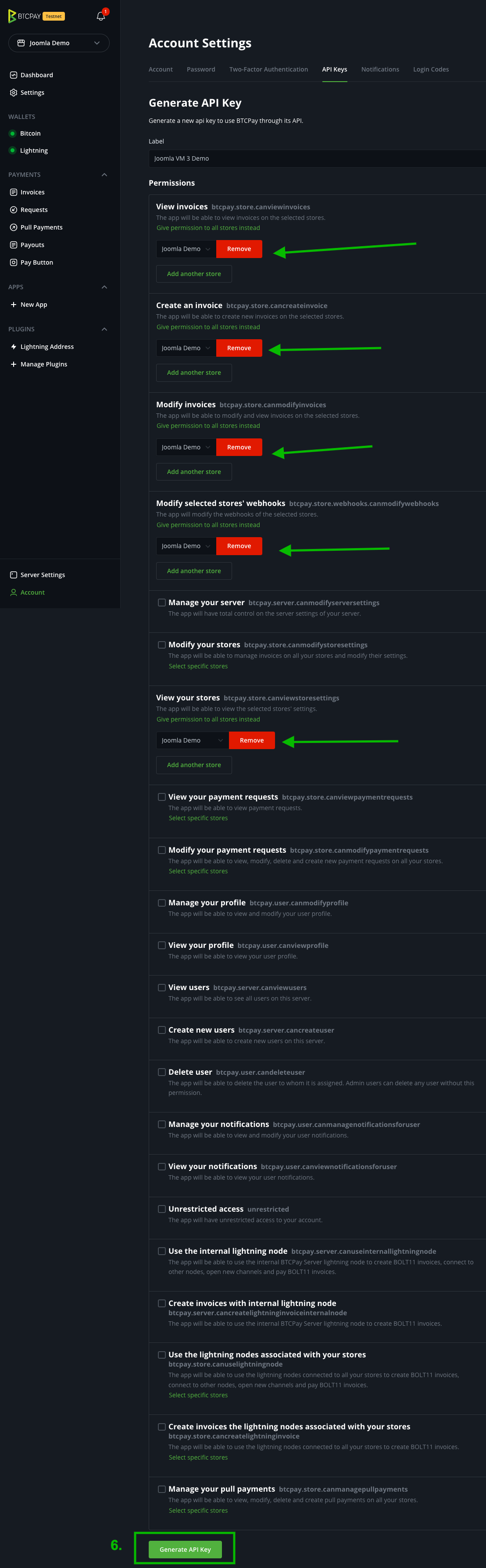Switch to the Notifications tab
This screenshot has height=1568, width=486.
(x=379, y=69)
